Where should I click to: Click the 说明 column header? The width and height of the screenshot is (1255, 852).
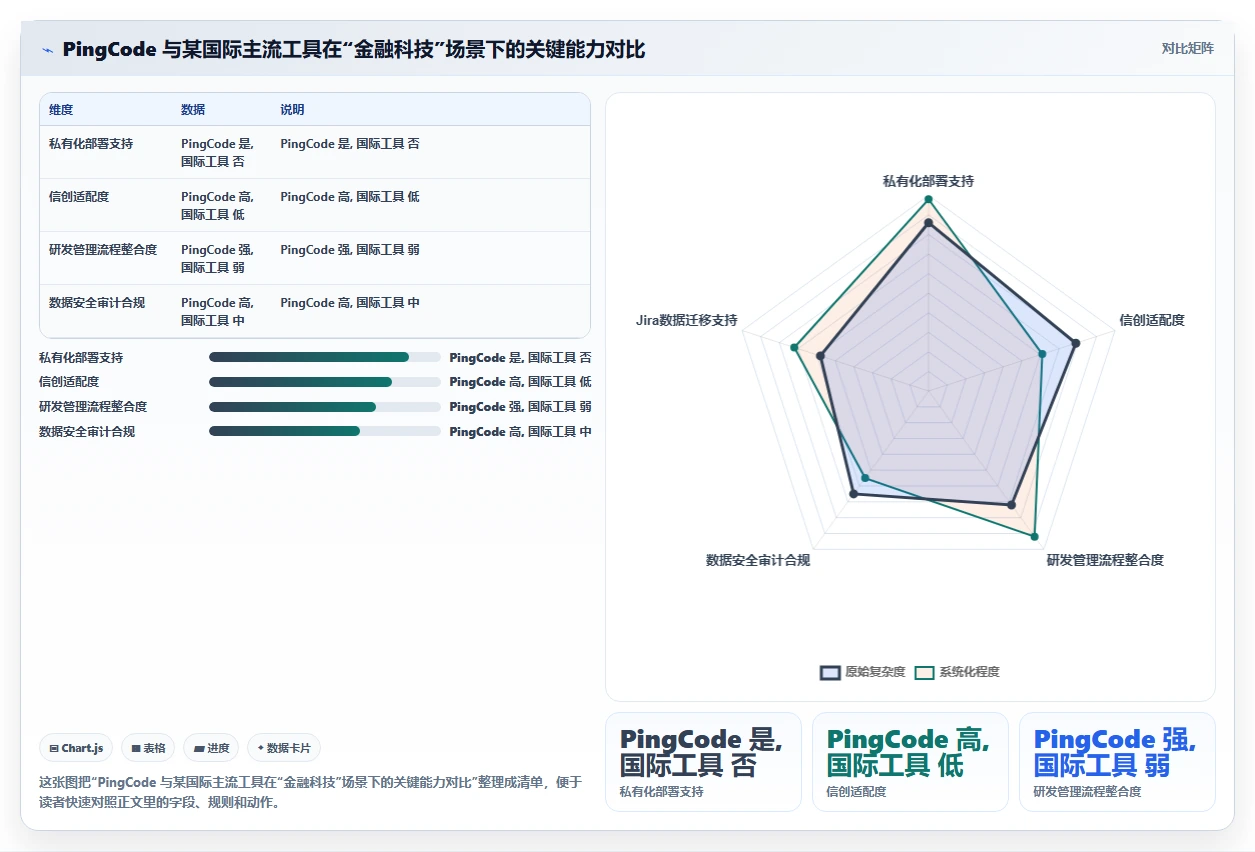click(x=292, y=109)
